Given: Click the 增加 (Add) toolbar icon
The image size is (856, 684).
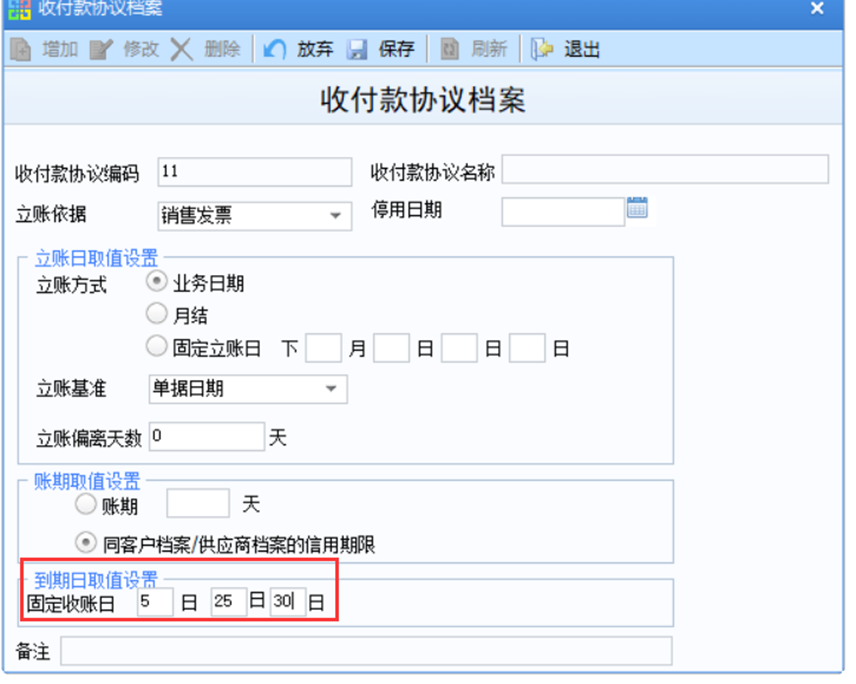Looking at the screenshot, I should pos(21,50).
